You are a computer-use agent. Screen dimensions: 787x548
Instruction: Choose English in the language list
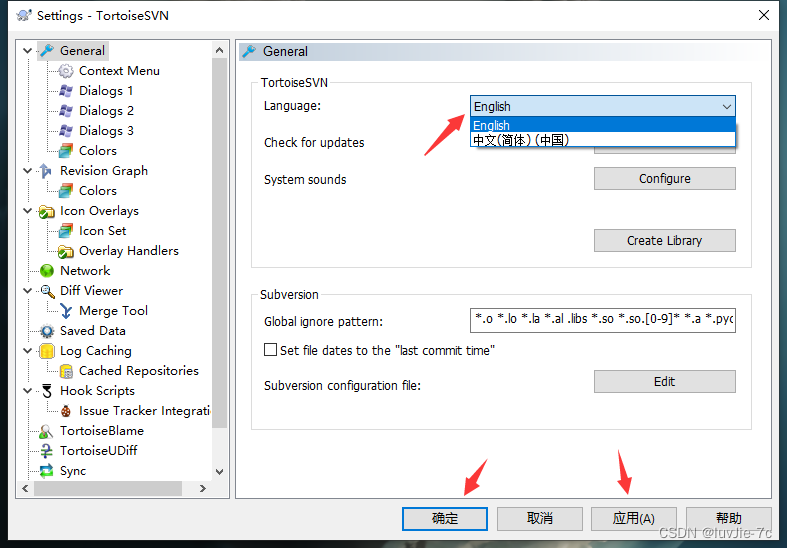(603, 125)
